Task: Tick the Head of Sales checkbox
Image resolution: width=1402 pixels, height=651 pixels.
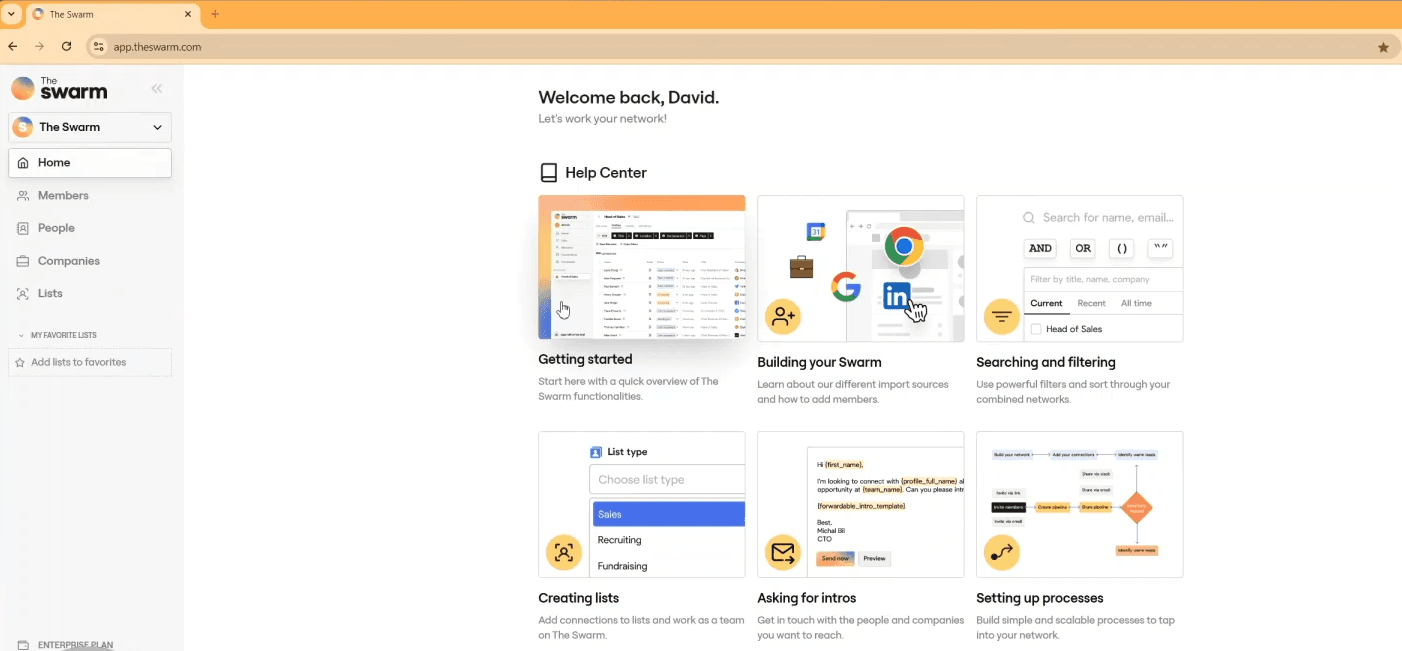Action: [1036, 329]
